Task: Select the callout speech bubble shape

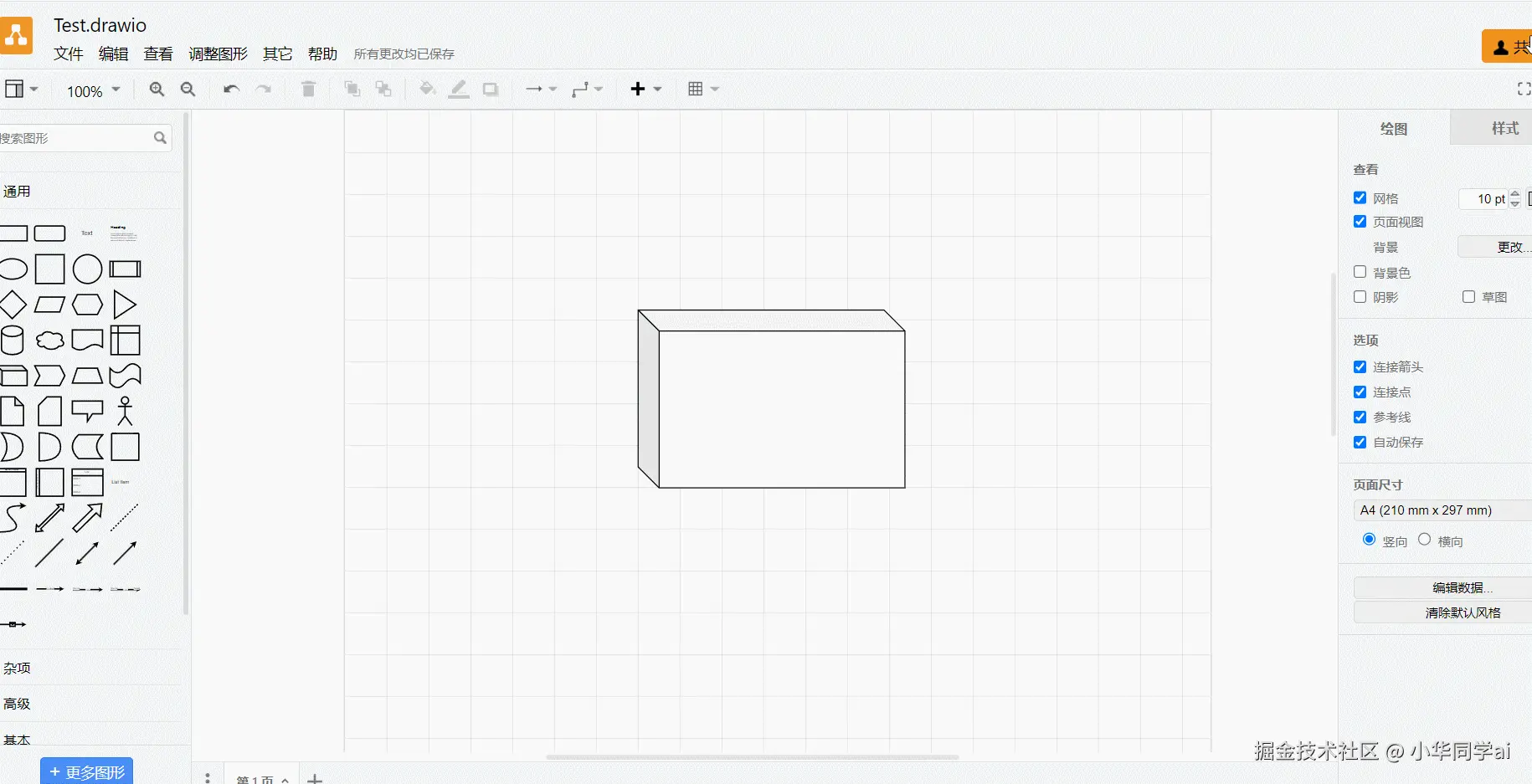Action: click(87, 411)
